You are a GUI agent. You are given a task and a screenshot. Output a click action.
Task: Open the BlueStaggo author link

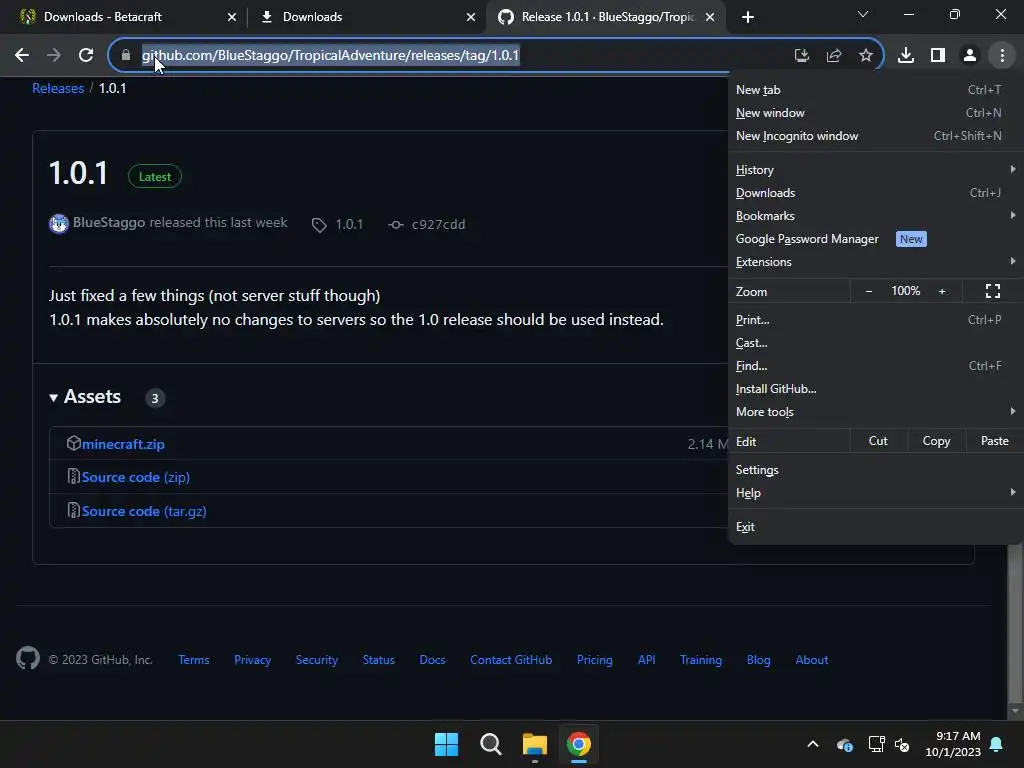[109, 223]
